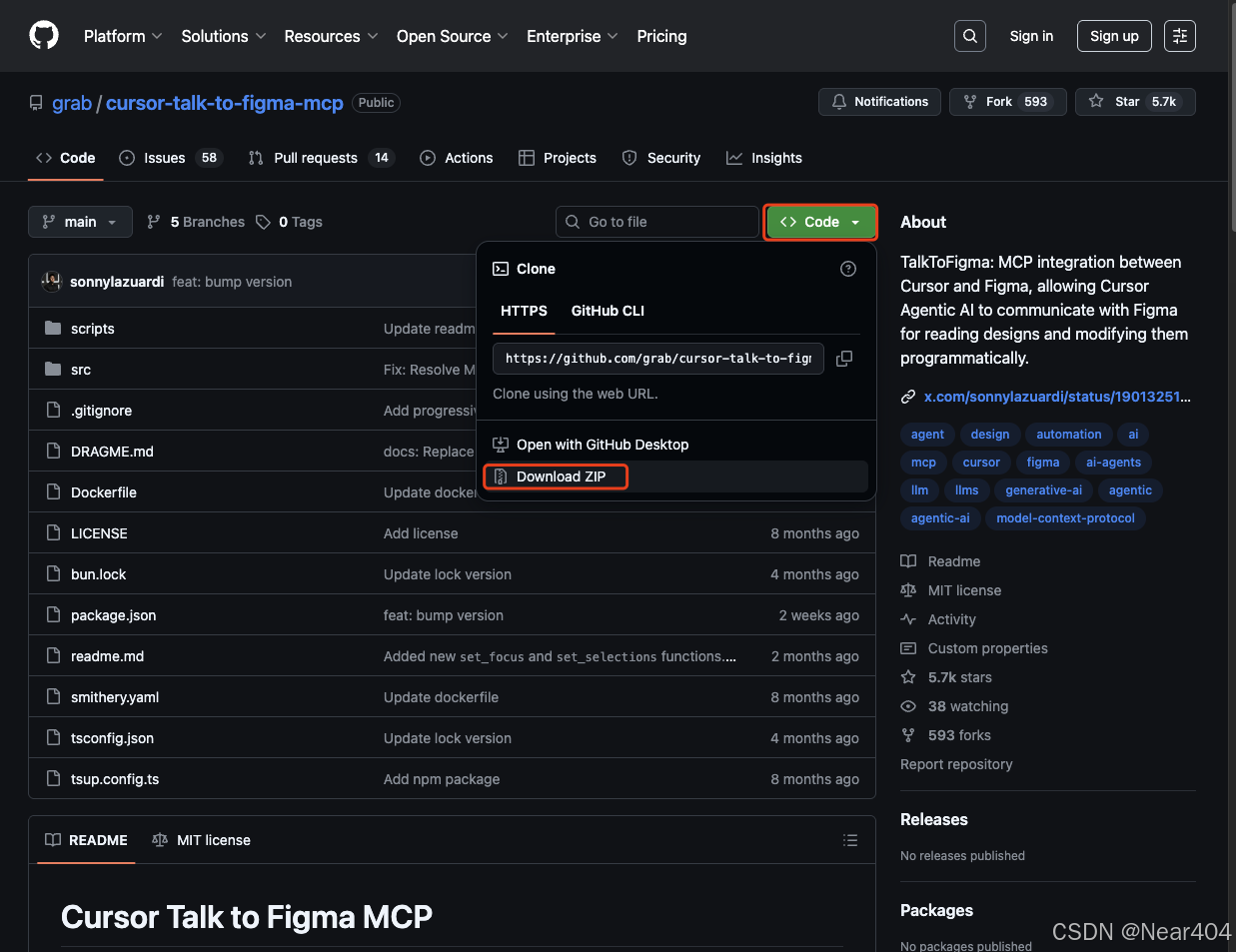Screen dimensions: 1236x952
Task: Open clone help via question mark icon
Action: click(x=848, y=268)
